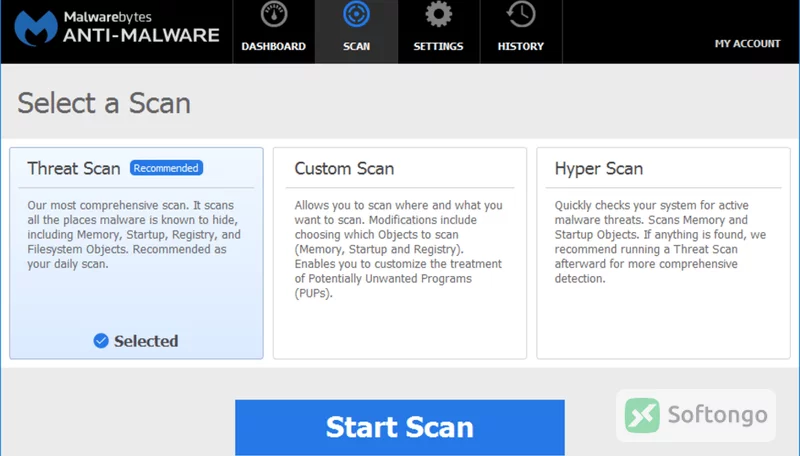Open MY ACCOUNT
The width and height of the screenshot is (800, 456).
point(747,44)
